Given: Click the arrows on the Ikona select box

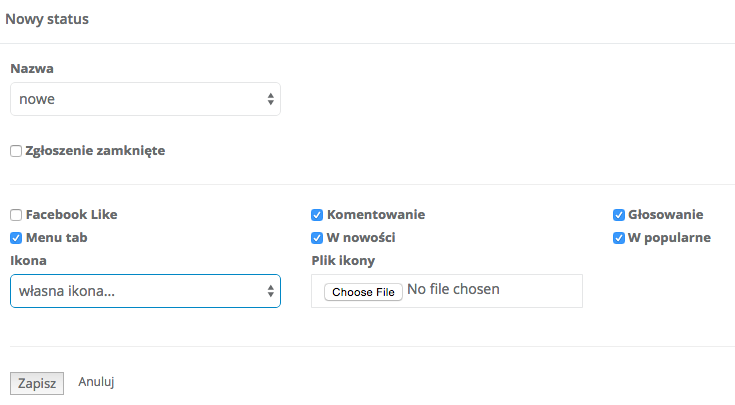Looking at the screenshot, I should (270, 291).
